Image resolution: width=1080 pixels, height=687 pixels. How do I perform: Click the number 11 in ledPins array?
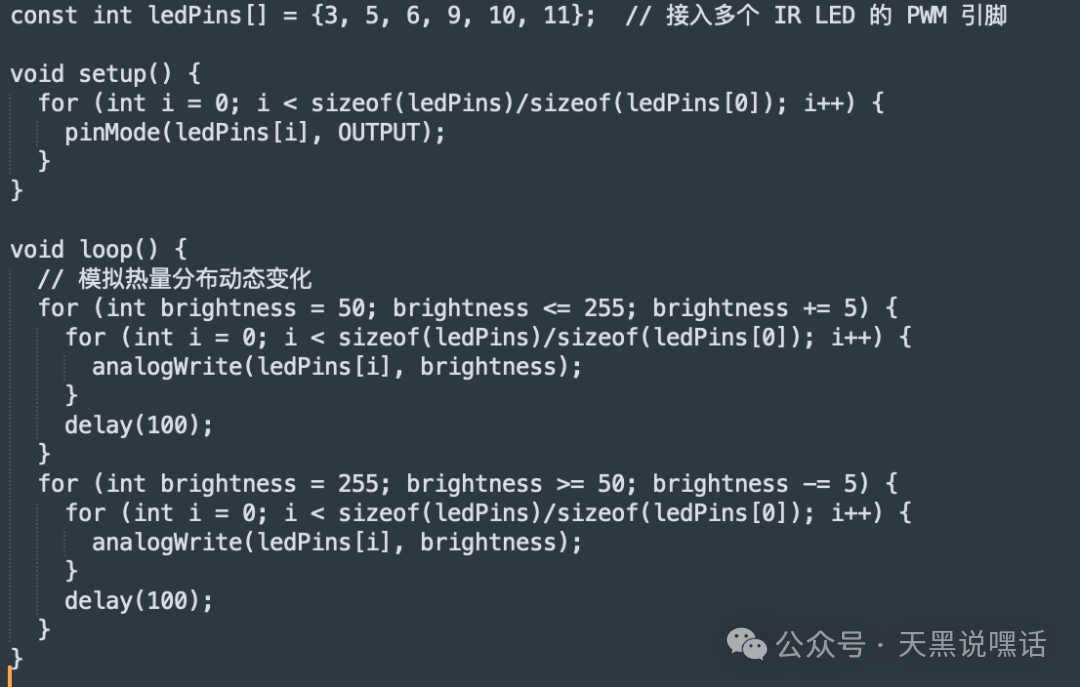(x=557, y=16)
